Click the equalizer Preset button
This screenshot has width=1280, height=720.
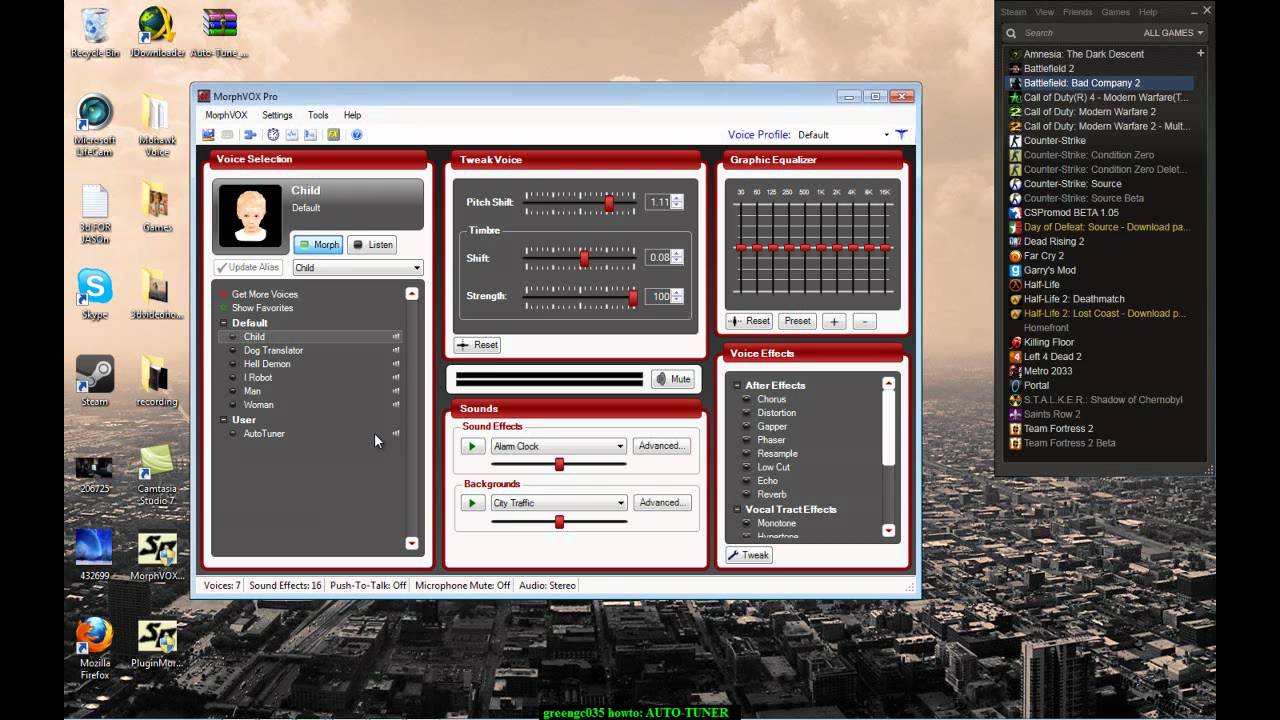797,321
